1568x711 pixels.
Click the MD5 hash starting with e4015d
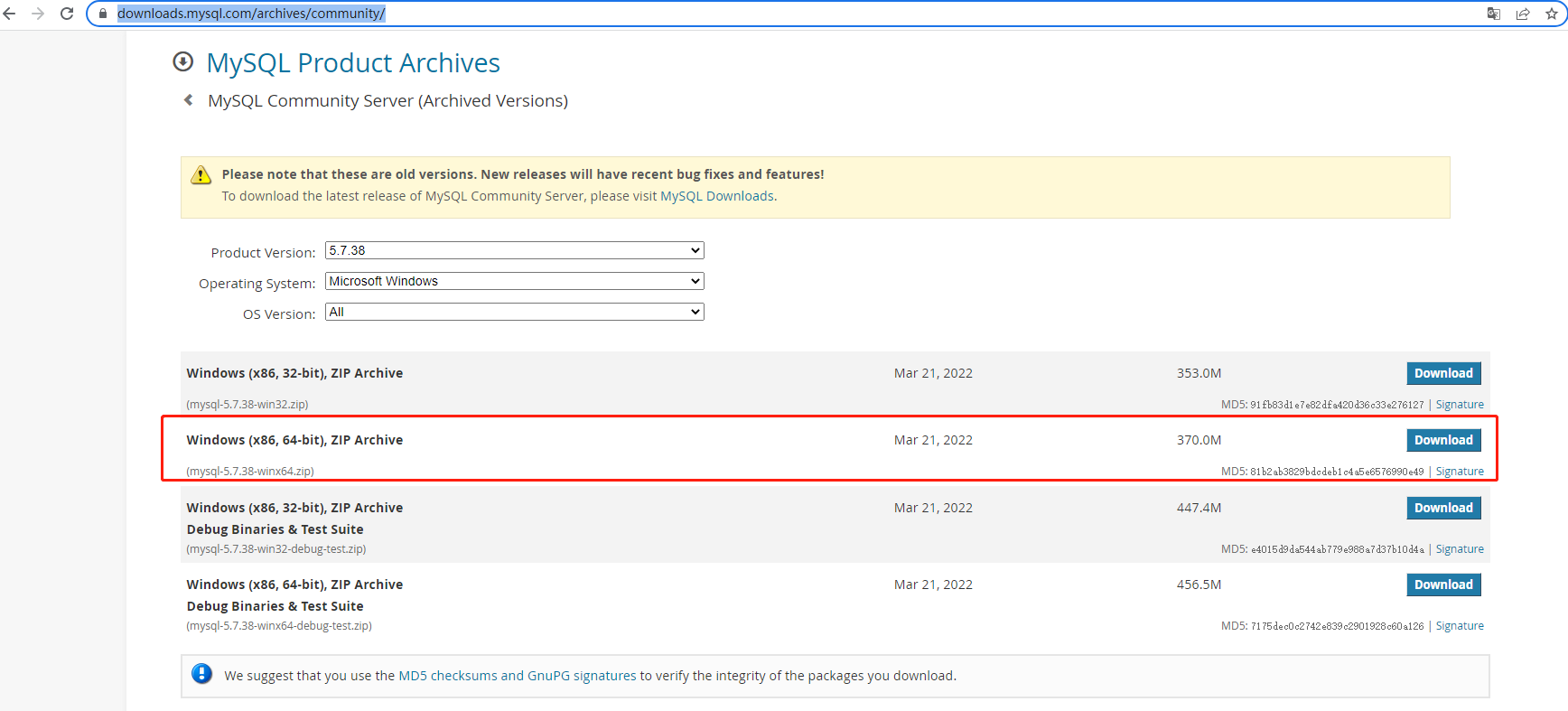pyautogui.click(x=1337, y=549)
